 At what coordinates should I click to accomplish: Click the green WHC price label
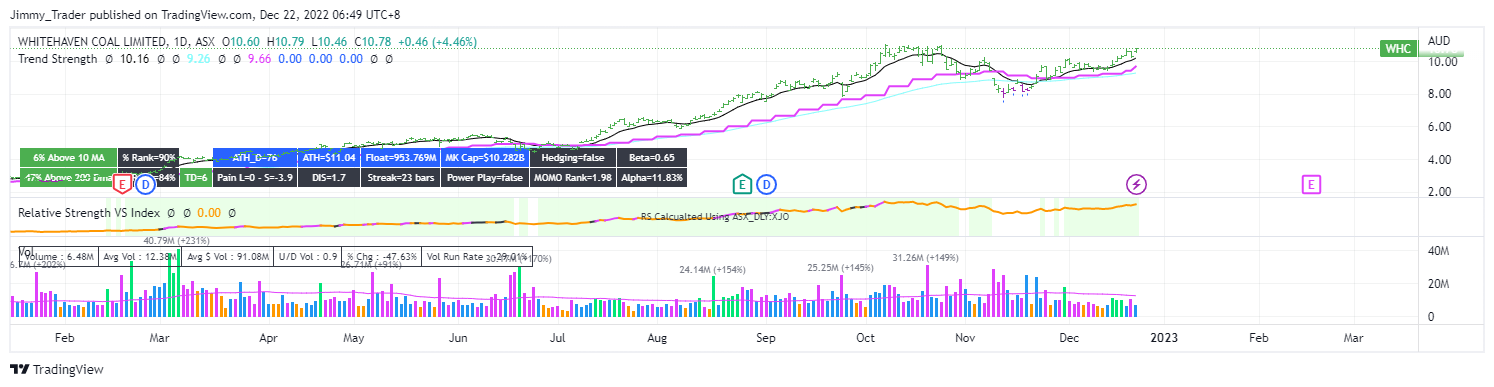(1398, 48)
